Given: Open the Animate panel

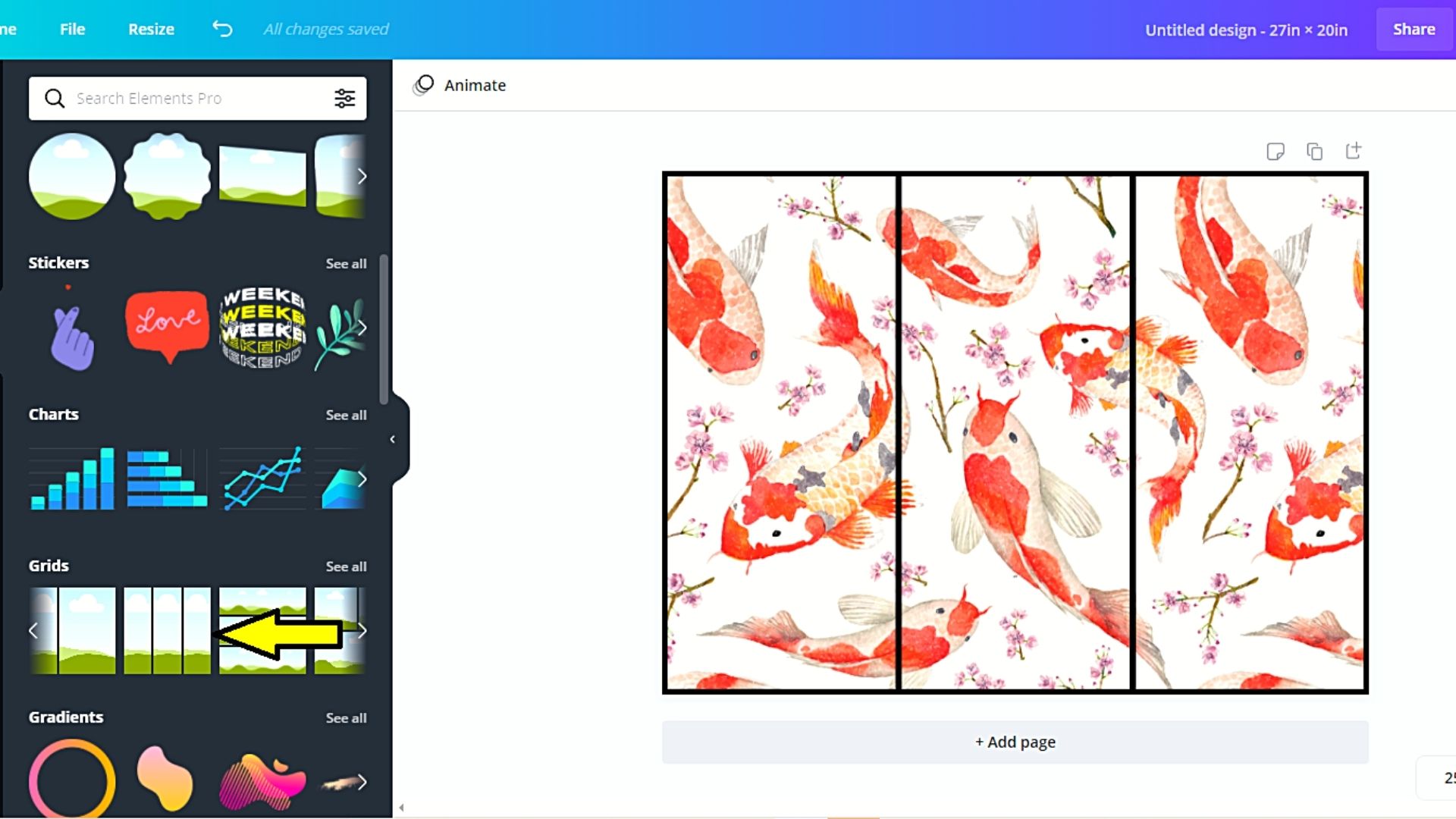Looking at the screenshot, I should 458,85.
